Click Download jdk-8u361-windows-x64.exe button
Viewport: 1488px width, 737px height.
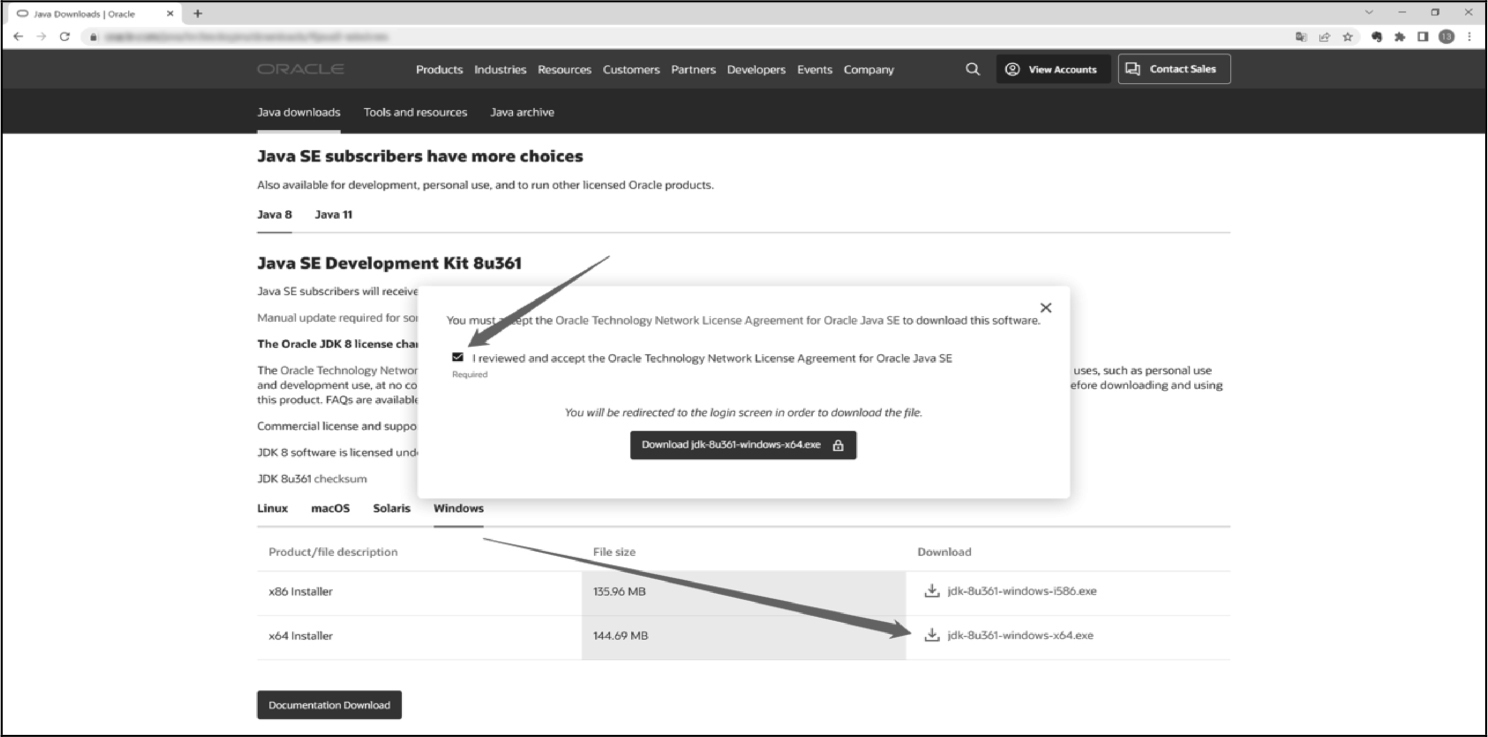pos(743,445)
